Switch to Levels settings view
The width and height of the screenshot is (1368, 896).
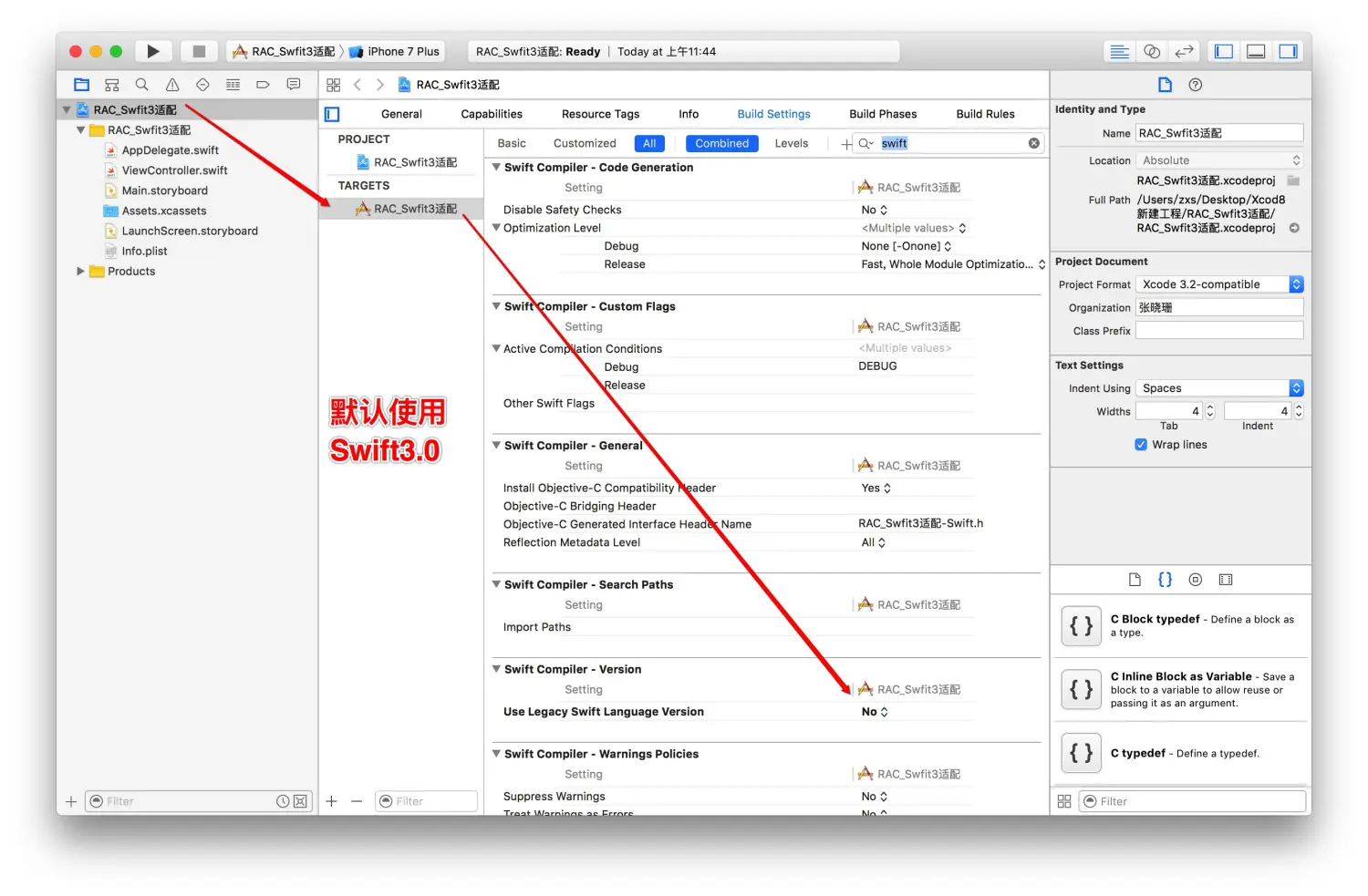(x=792, y=143)
